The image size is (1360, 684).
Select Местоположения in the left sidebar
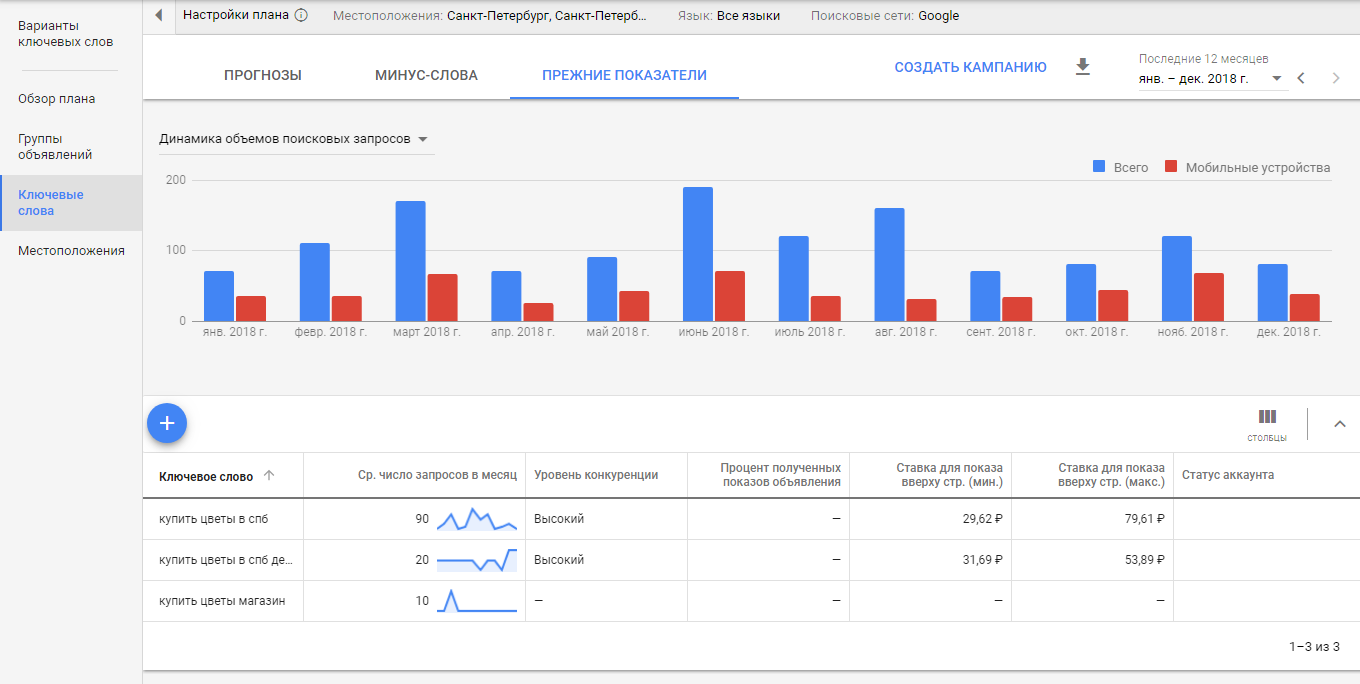(x=71, y=251)
